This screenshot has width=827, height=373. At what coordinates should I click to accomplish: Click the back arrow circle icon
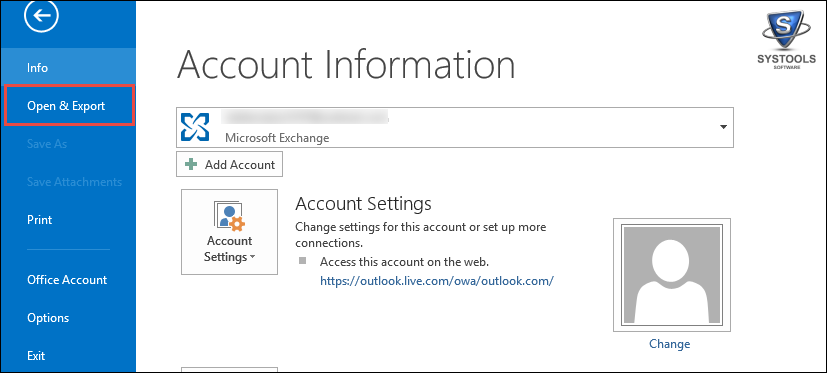[41, 15]
